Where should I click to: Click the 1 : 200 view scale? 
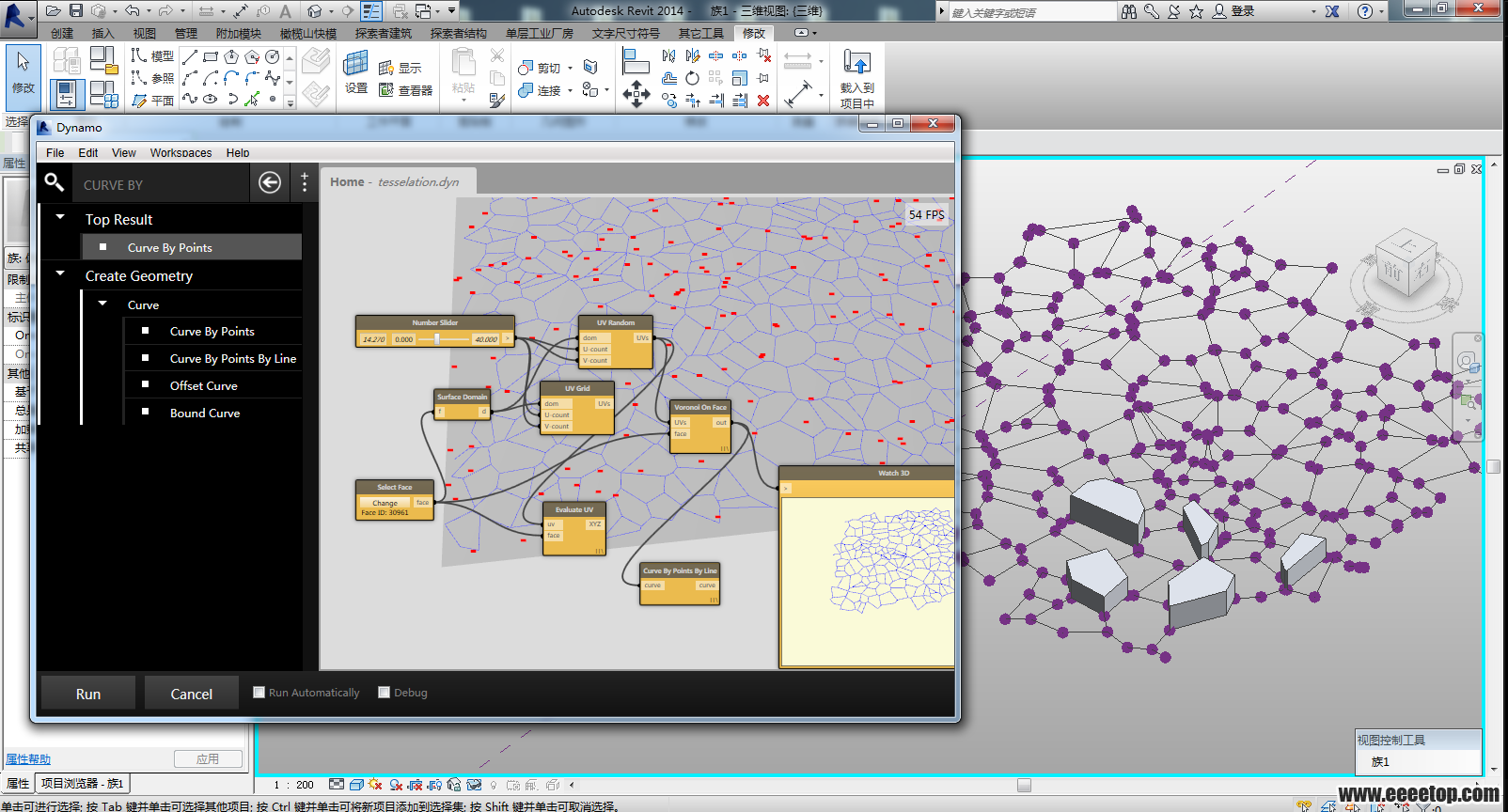pos(293,785)
